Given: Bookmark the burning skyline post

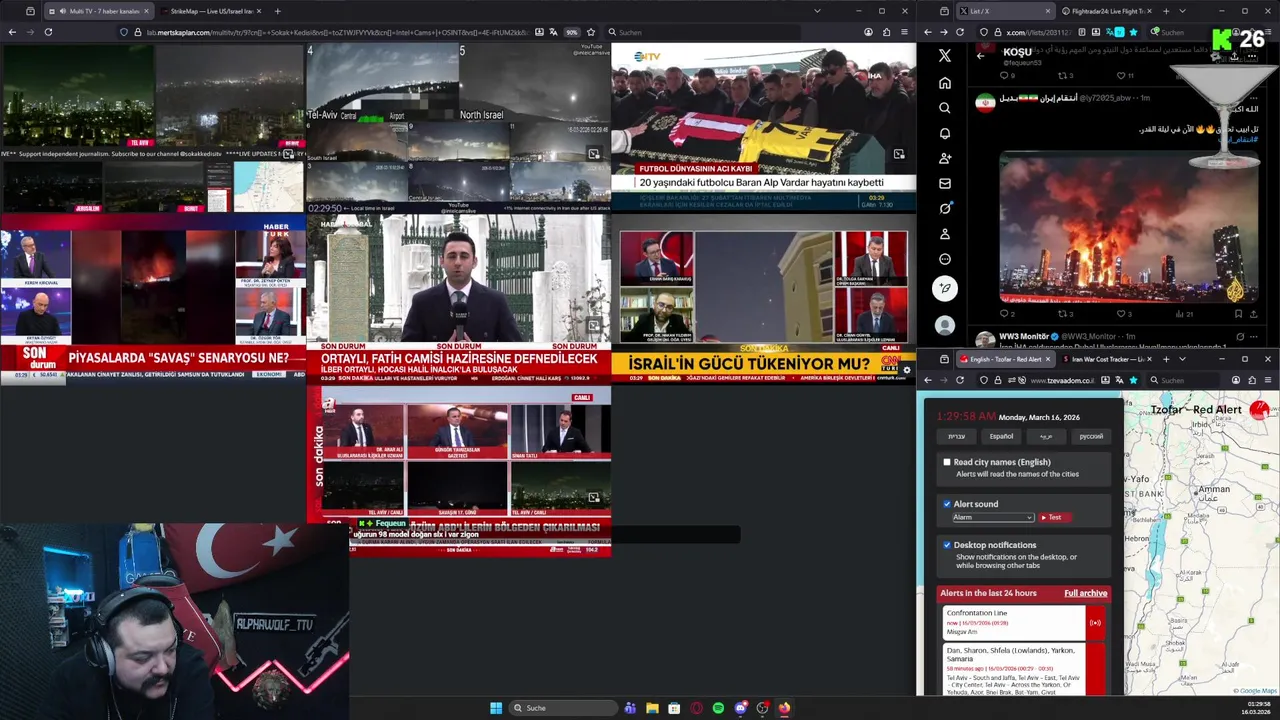Looking at the screenshot, I should tap(1237, 314).
